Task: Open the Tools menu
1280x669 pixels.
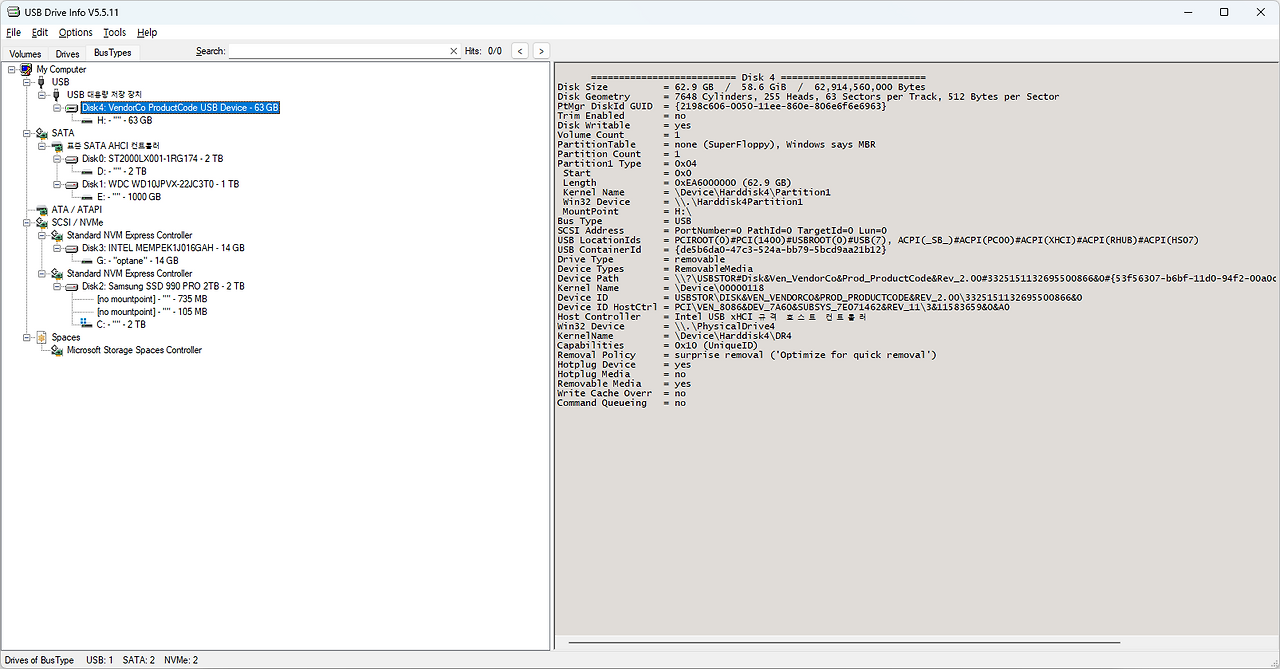Action: (x=114, y=32)
